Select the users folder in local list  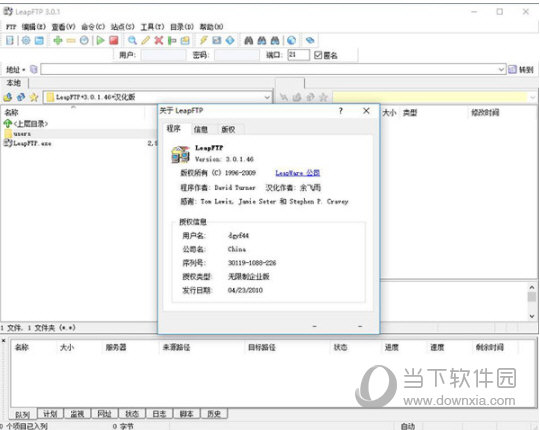pyautogui.click(x=22, y=134)
